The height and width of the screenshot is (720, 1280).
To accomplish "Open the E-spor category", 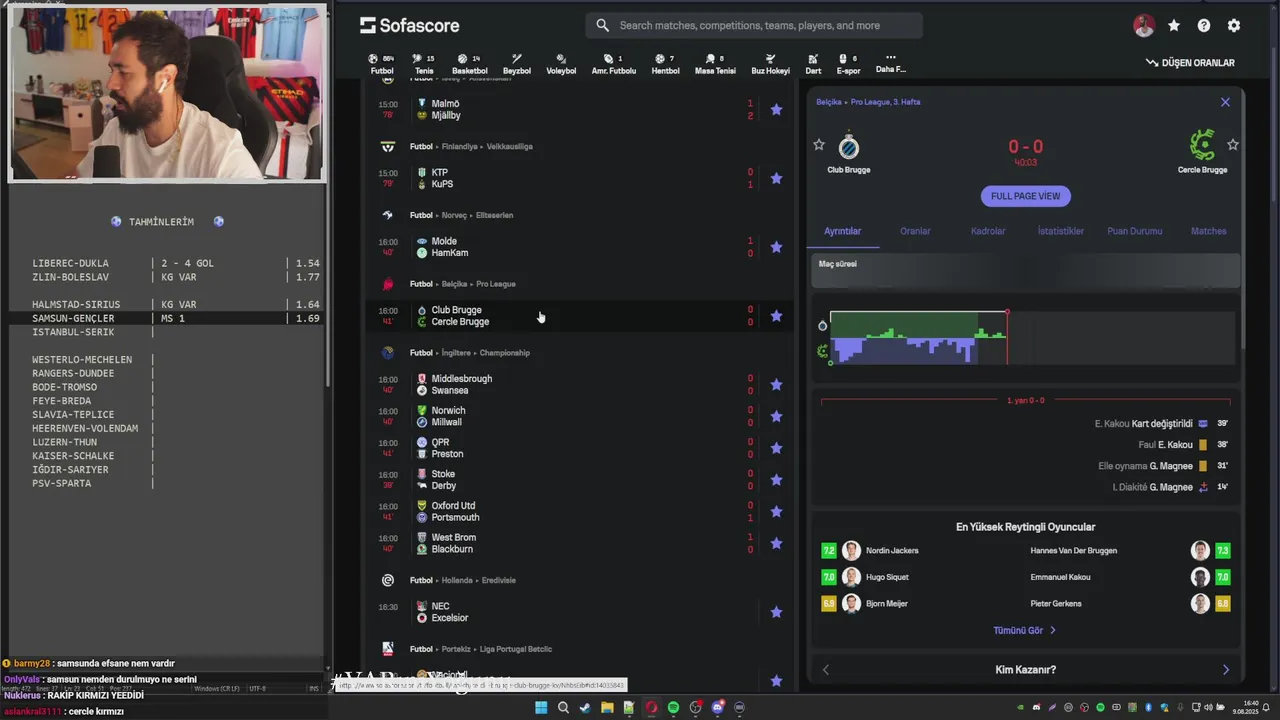I will coord(848,64).
